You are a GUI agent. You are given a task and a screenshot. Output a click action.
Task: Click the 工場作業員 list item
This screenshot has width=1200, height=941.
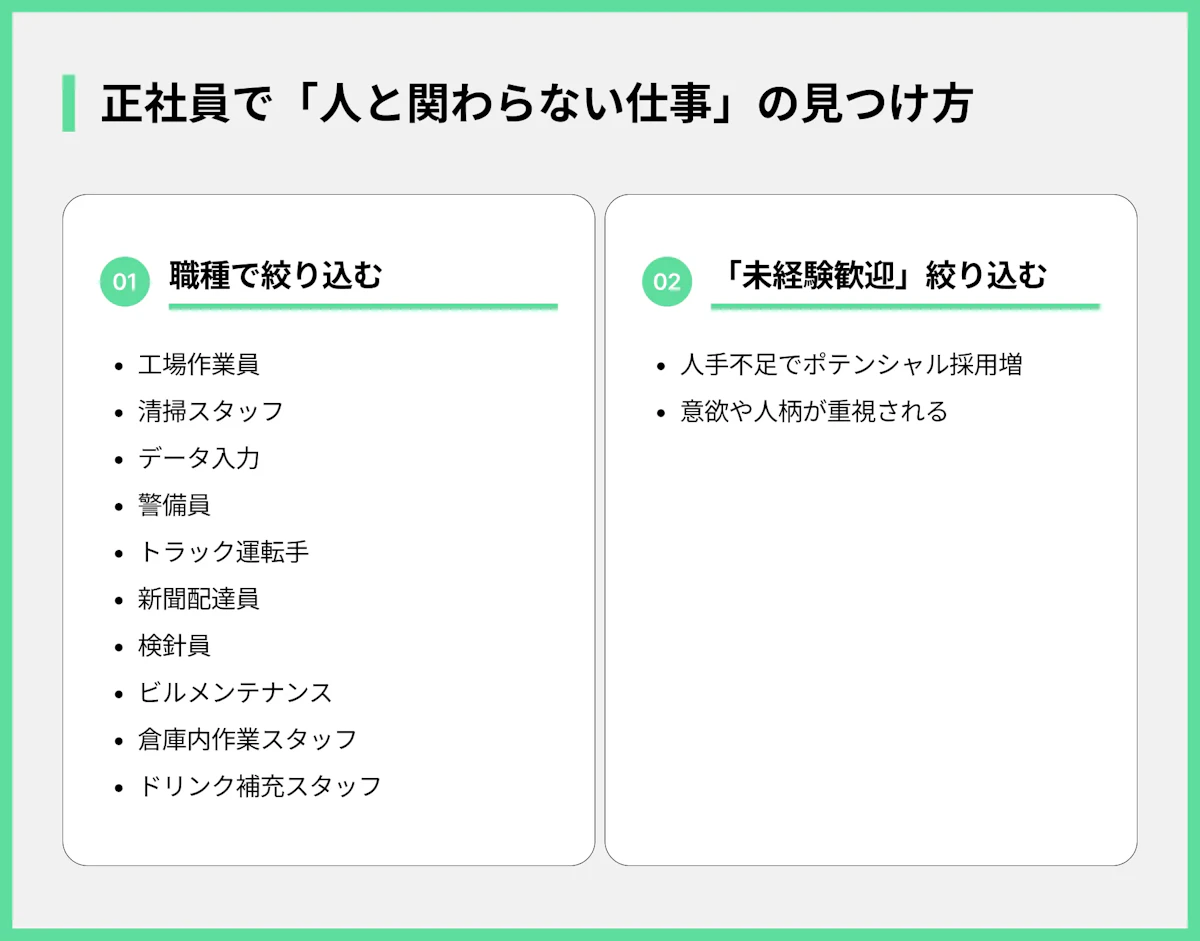pyautogui.click(x=199, y=364)
